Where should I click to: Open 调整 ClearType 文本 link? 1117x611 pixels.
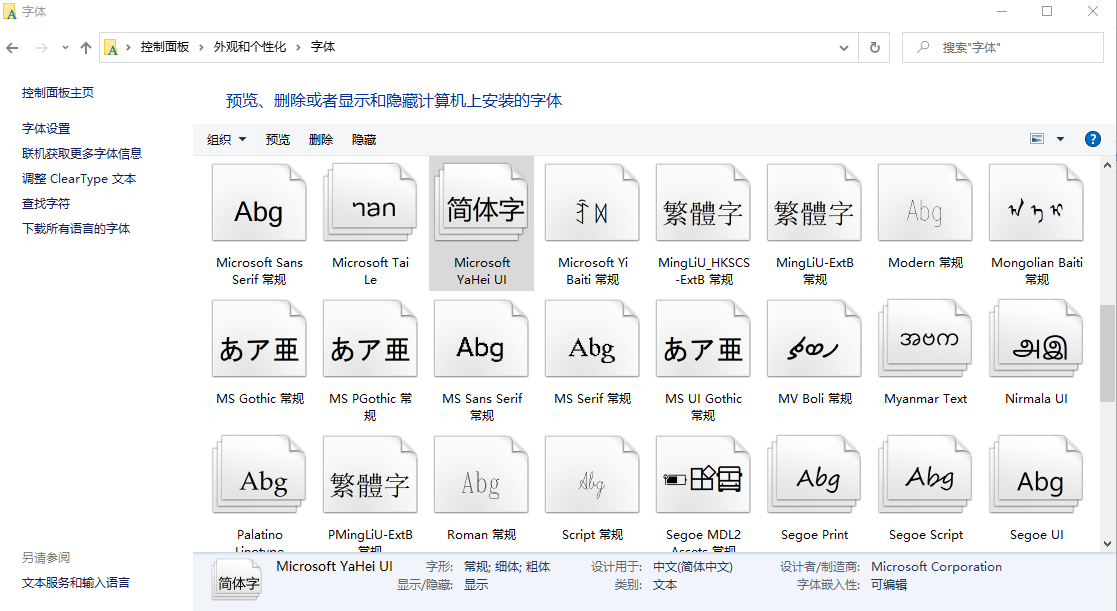click(x=79, y=179)
